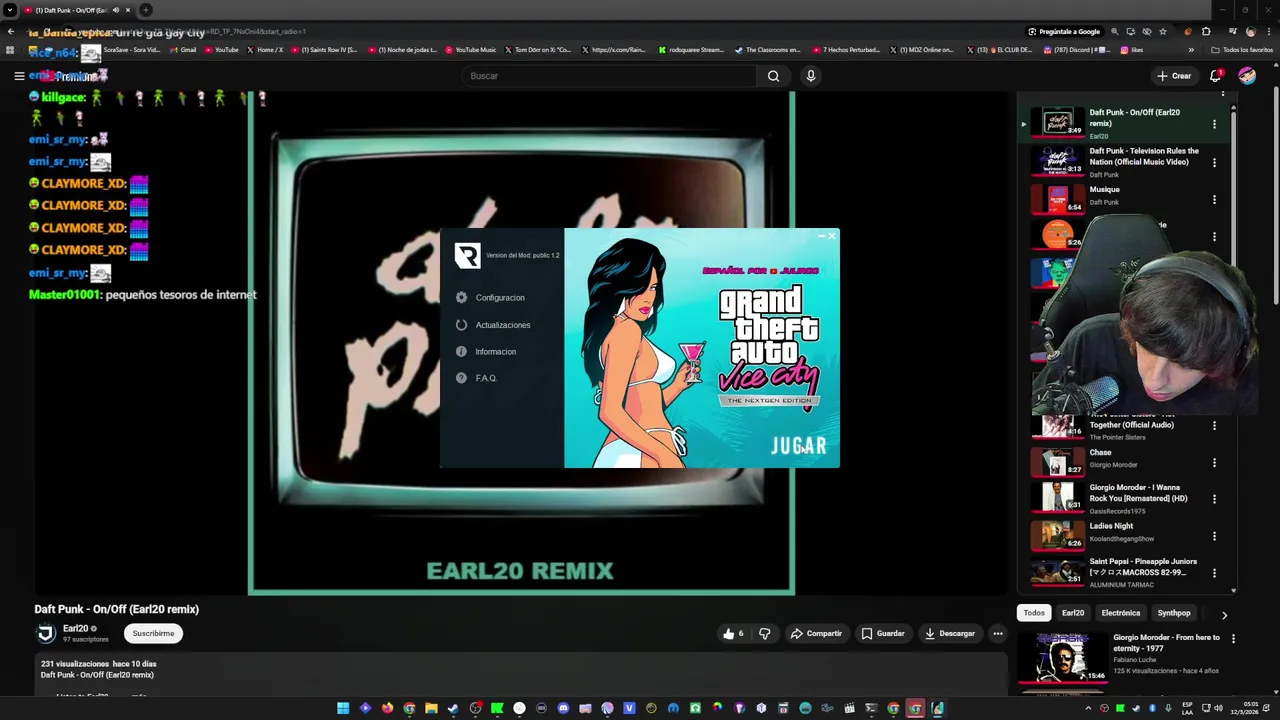Select the Actualizaciones menu label

pyautogui.click(x=503, y=325)
